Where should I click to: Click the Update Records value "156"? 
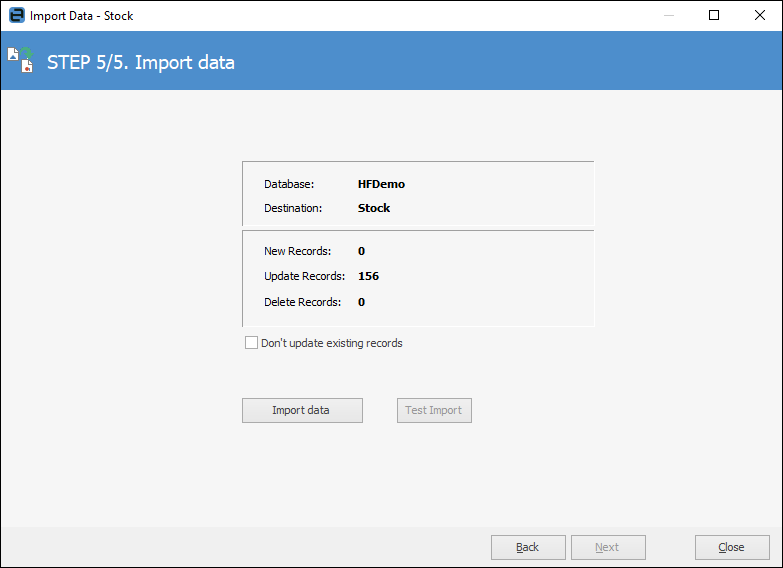coord(368,276)
